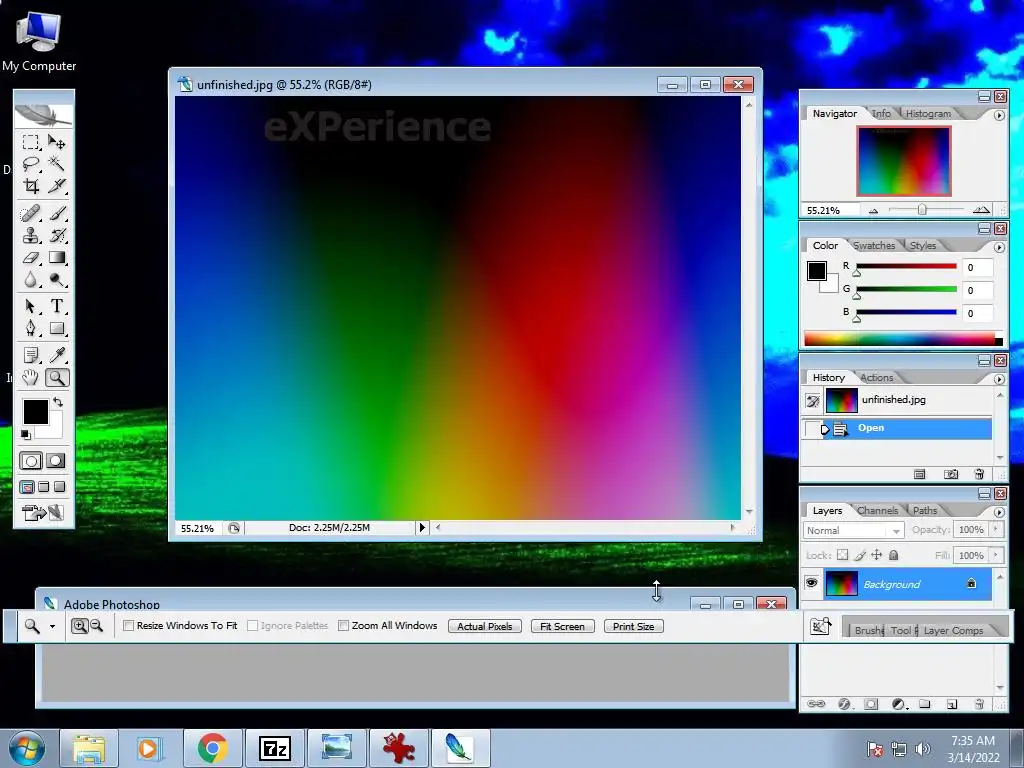The image size is (1024, 768).
Task: Open the Layers panel options menu
Action: click(999, 513)
